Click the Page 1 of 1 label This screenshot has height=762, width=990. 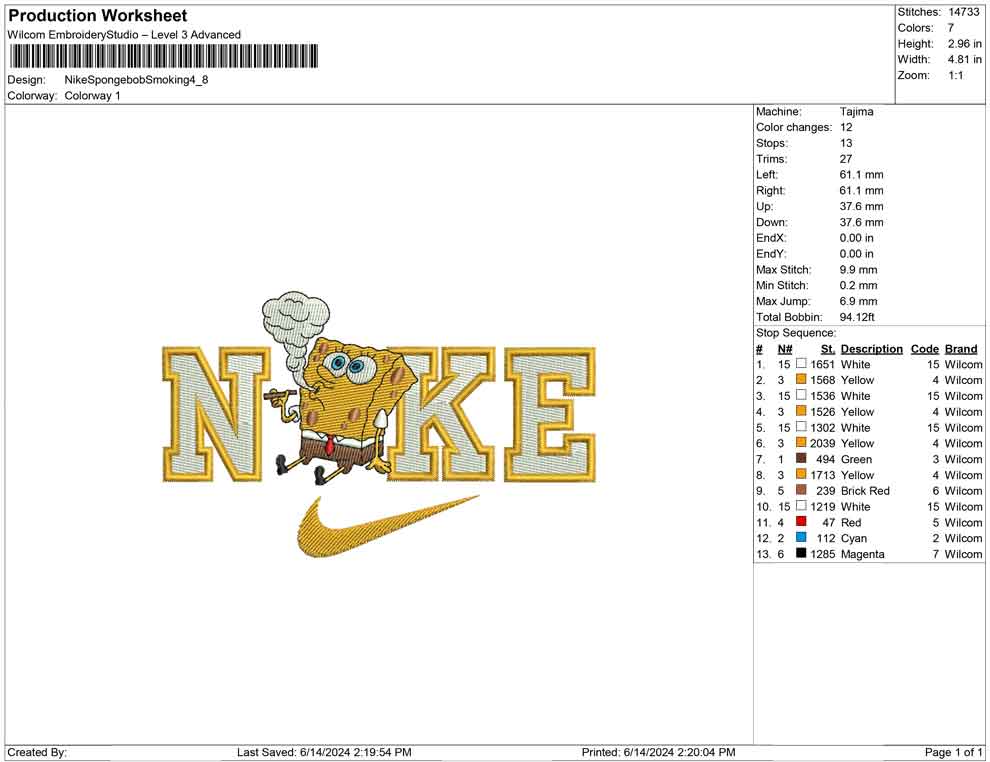point(953,752)
